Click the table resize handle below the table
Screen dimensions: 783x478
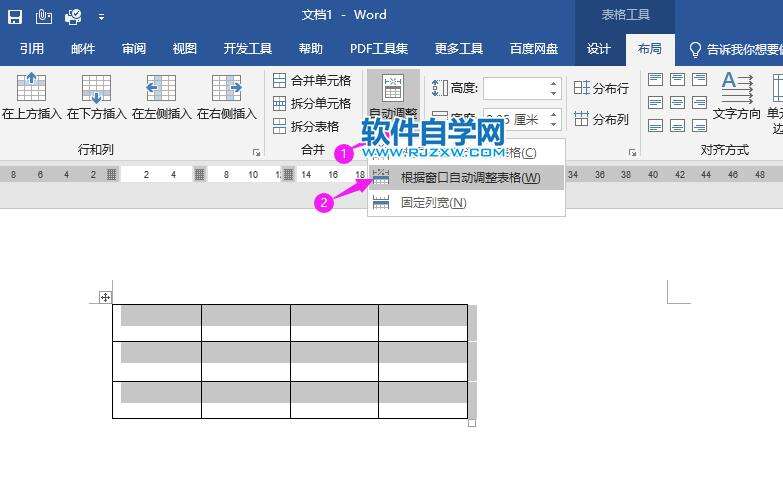472,424
